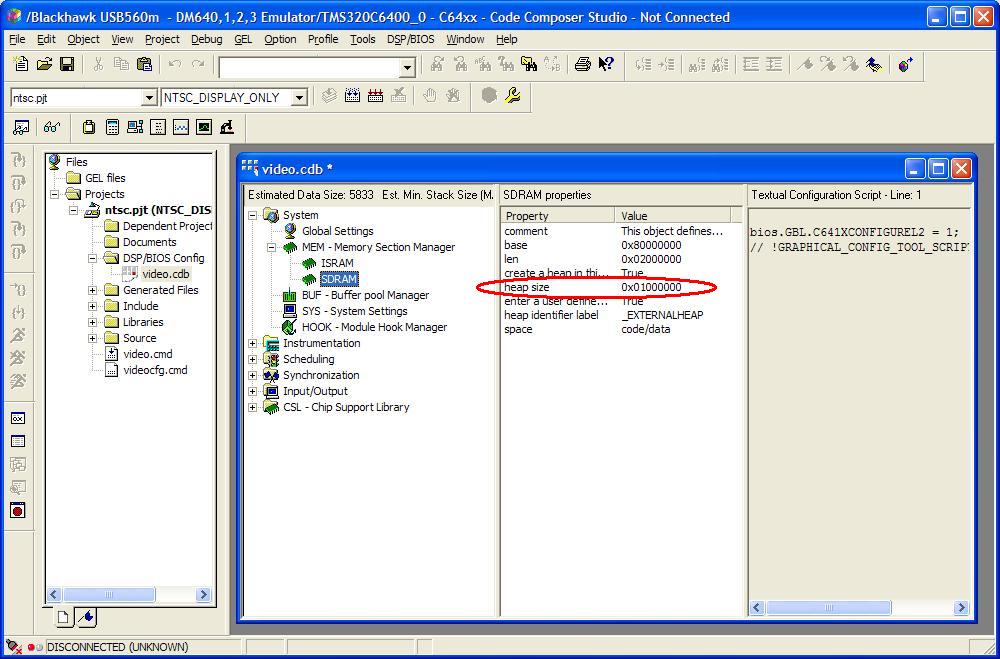
Task: Click the Open file folder icon
Action: [44, 64]
